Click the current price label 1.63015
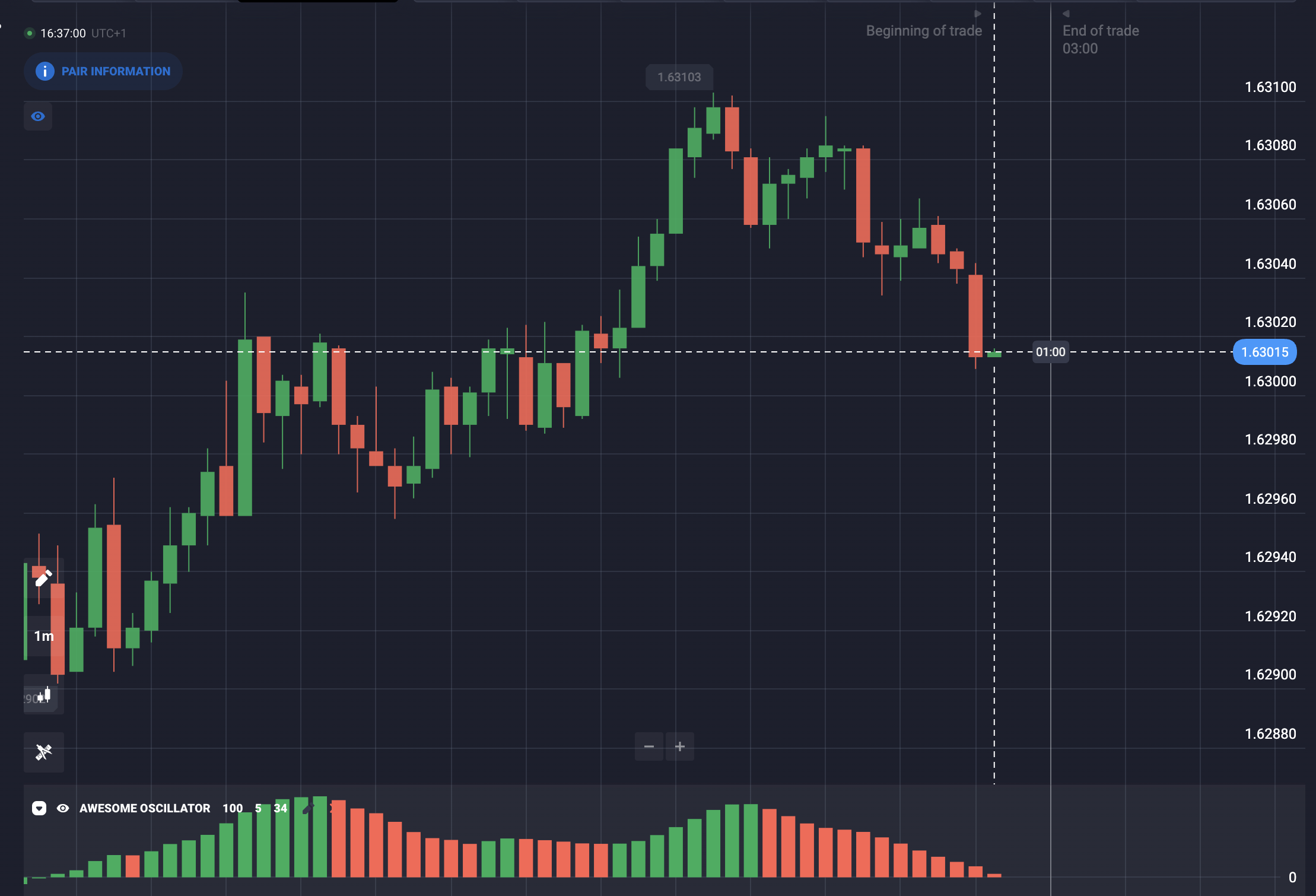 point(1264,352)
